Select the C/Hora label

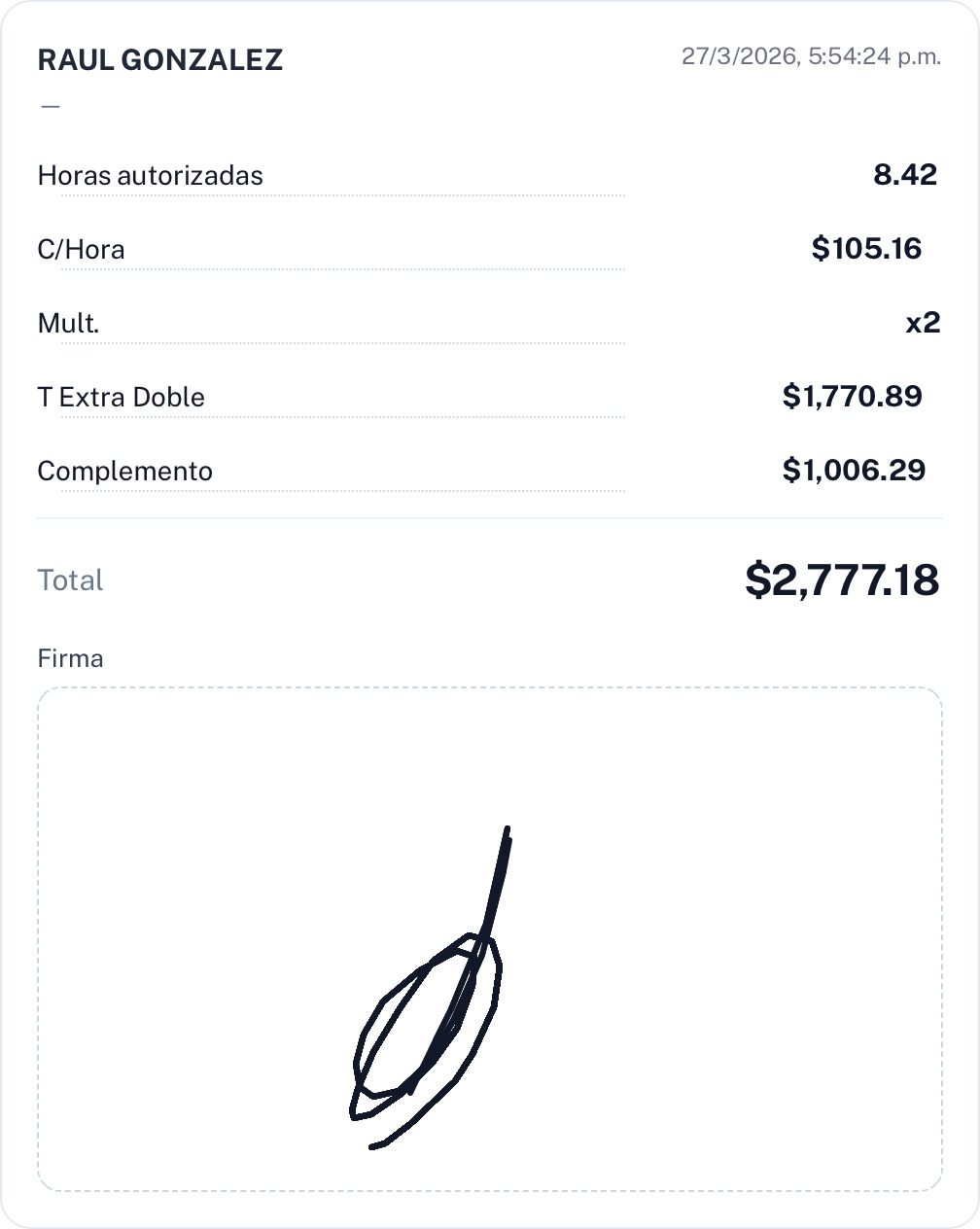point(81,250)
